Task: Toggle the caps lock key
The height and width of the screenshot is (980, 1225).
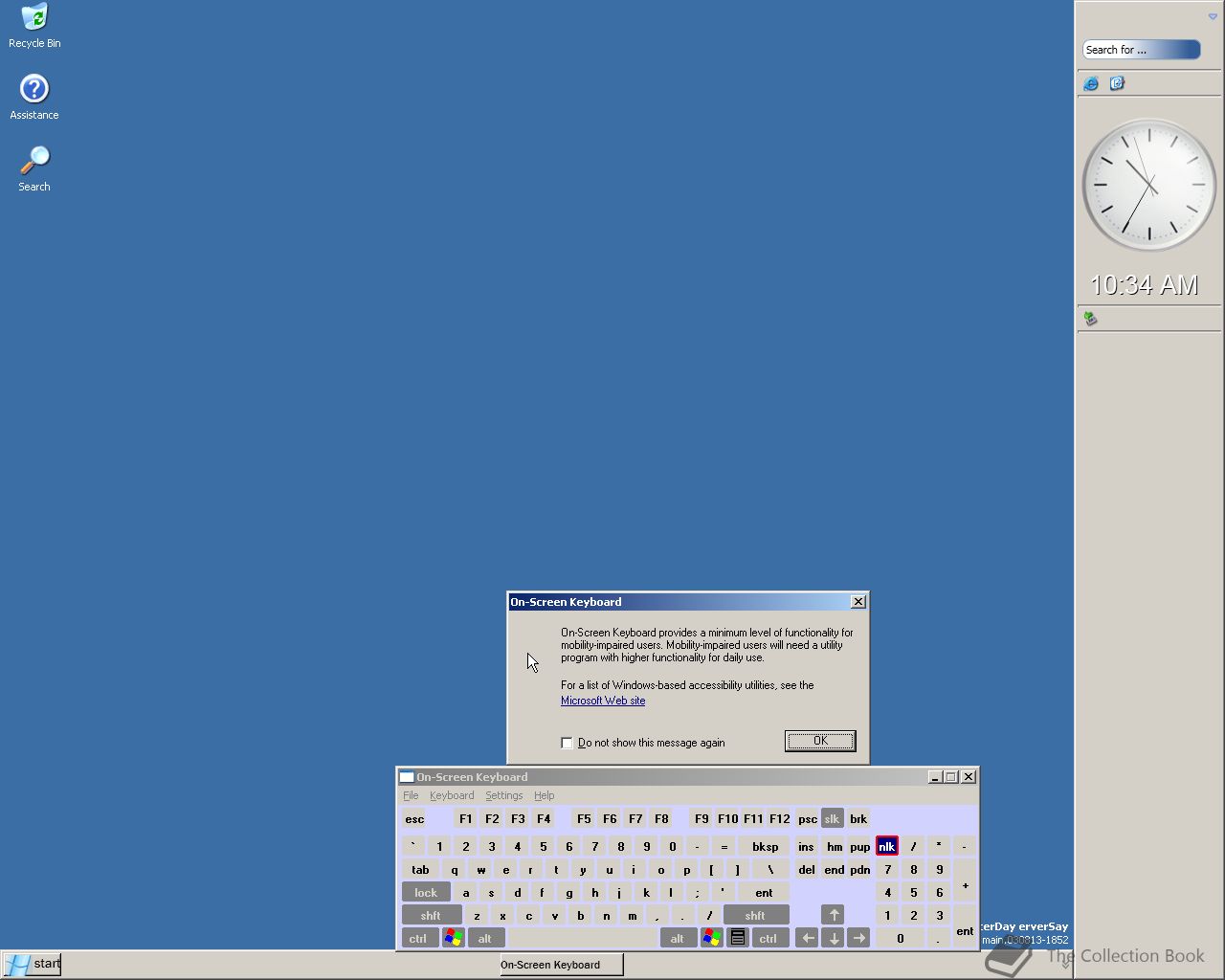Action: [x=426, y=892]
